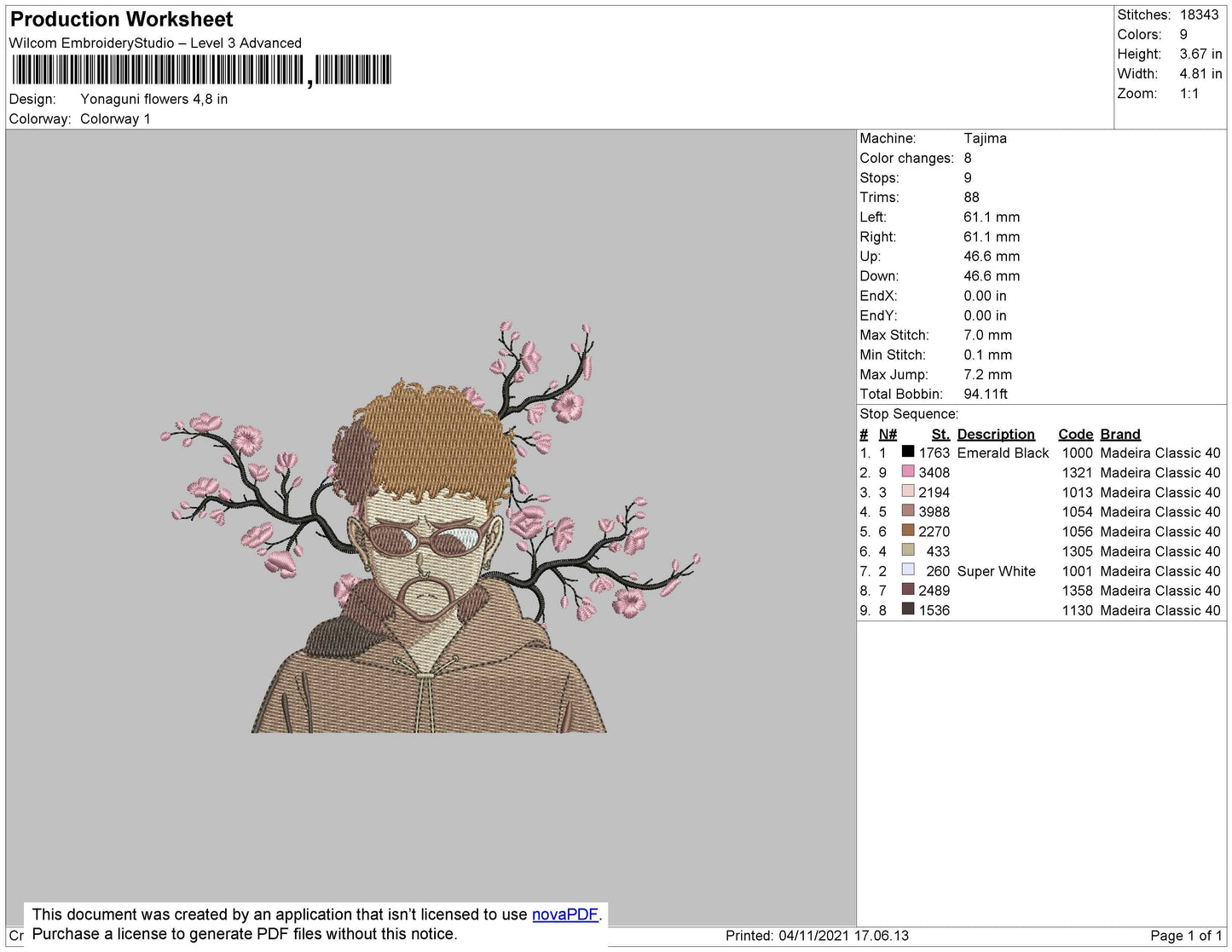Click the light pink 1013 swatch
1232x952 pixels.
point(908,491)
